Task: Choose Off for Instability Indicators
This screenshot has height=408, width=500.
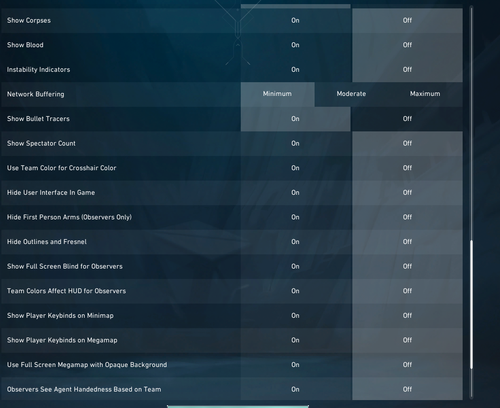Action: [407, 70]
